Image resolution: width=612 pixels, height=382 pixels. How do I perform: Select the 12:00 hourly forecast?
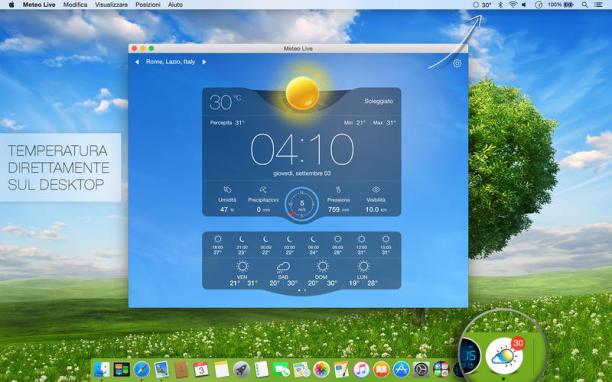tap(361, 245)
